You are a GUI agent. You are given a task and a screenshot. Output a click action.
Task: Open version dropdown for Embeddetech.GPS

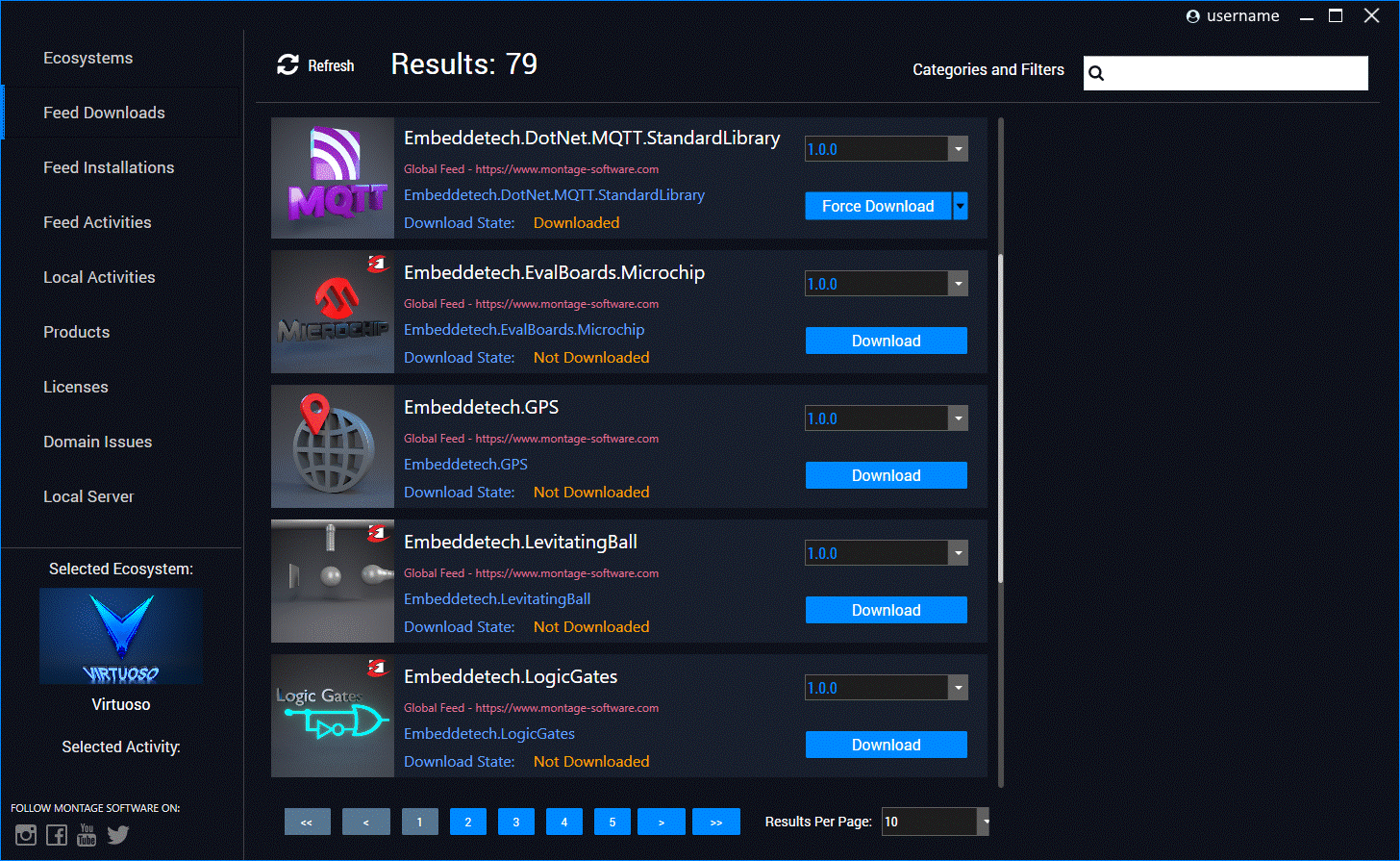[958, 418]
